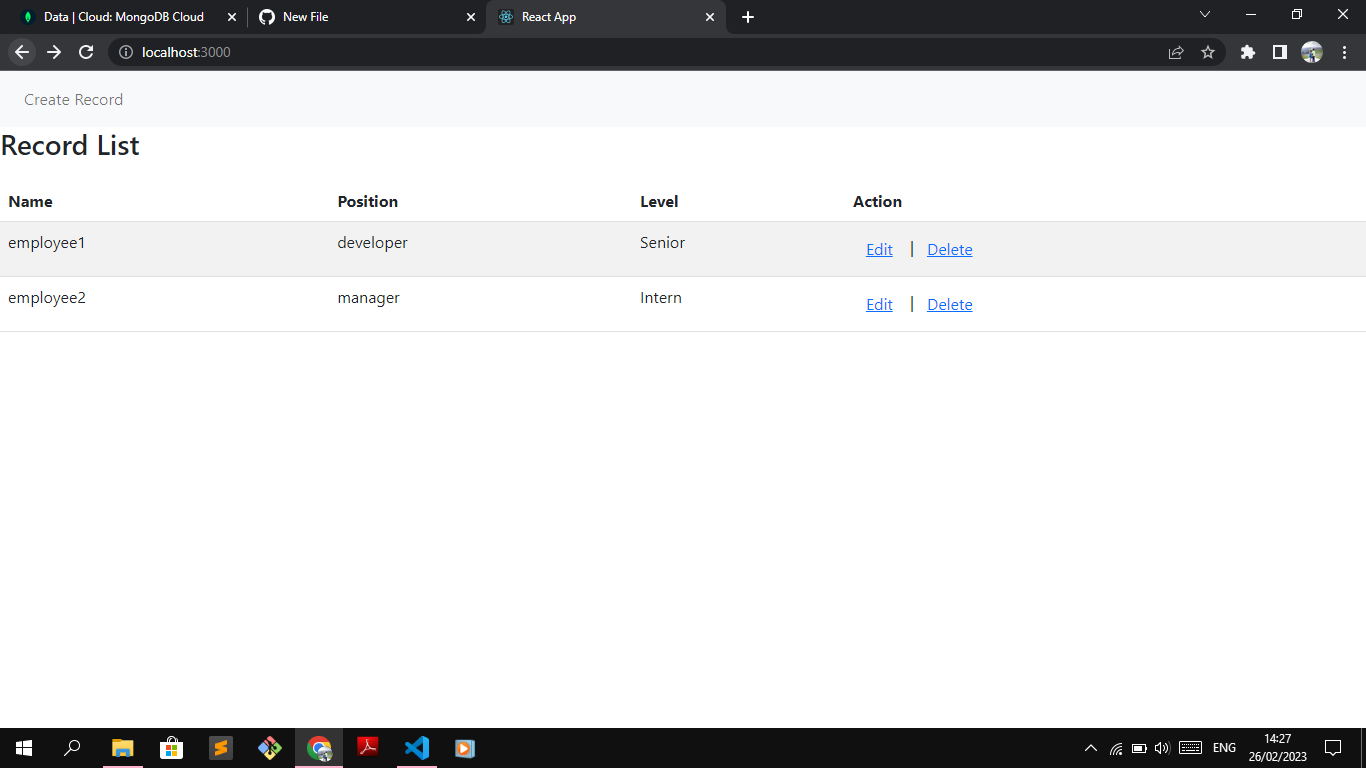Switch keyboard language via ENG indicator

point(1224,747)
